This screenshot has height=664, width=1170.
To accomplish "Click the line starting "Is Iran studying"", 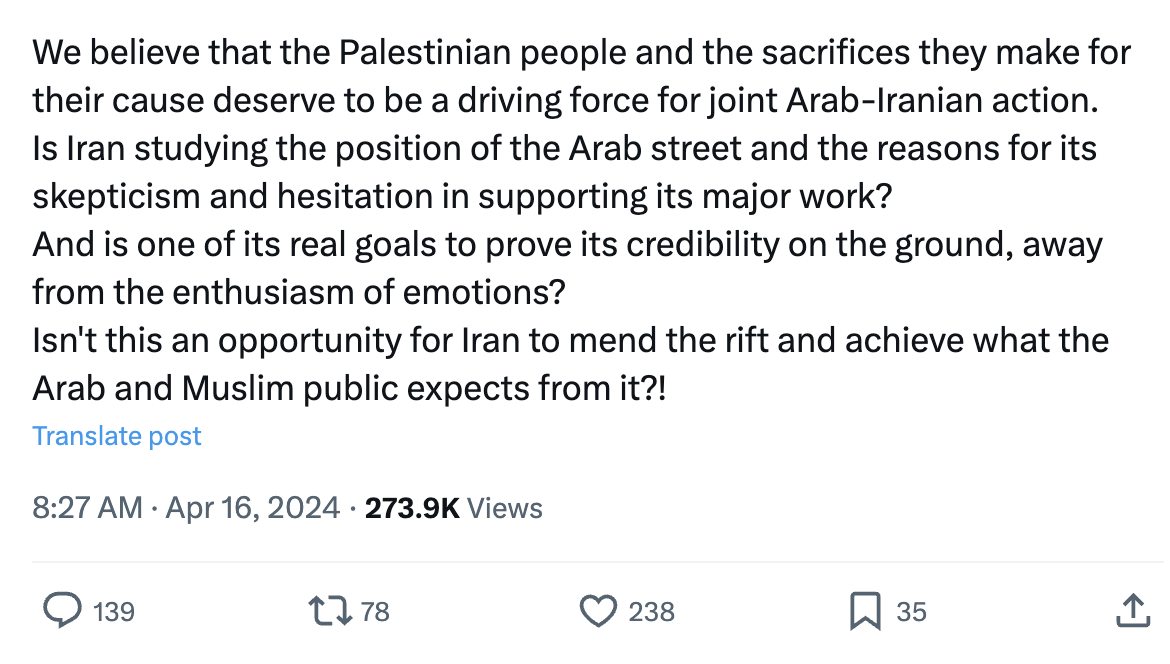I will [x=565, y=148].
